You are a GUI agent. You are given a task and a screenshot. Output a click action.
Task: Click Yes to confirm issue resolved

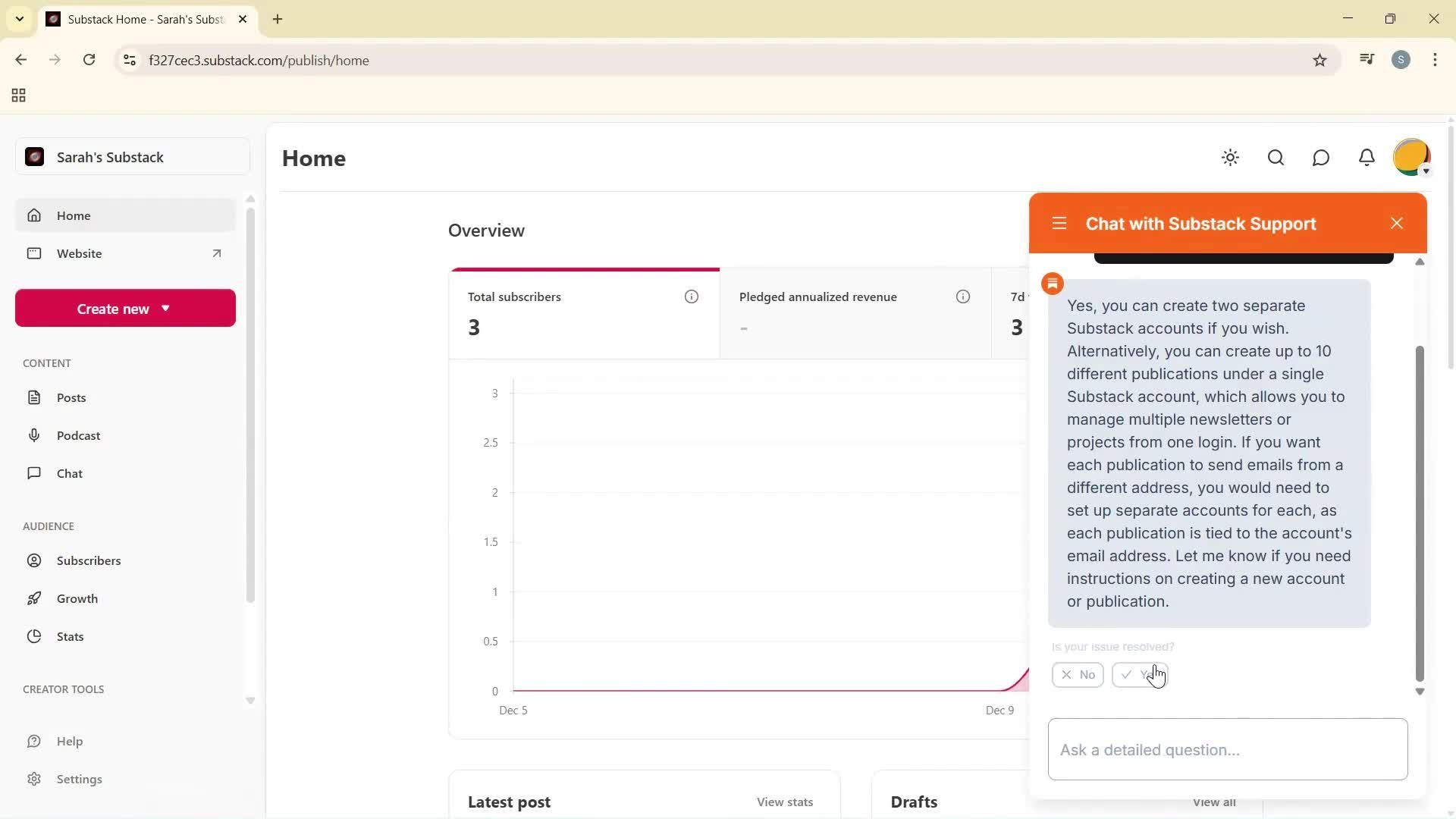1141,674
